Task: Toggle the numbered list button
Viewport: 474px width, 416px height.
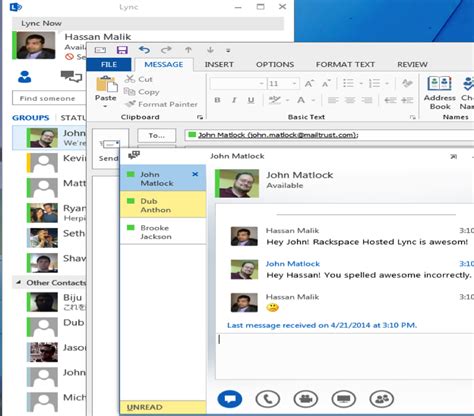Action: 375,83
